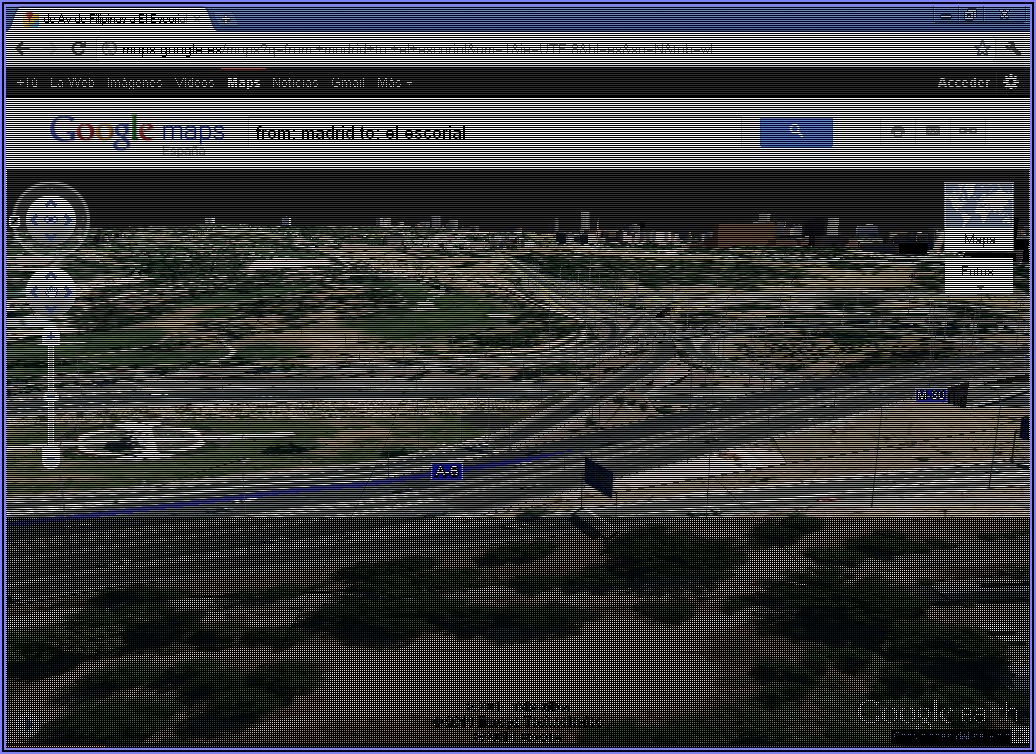Select Maps in Google bar
1036x754 pixels.
click(x=243, y=83)
